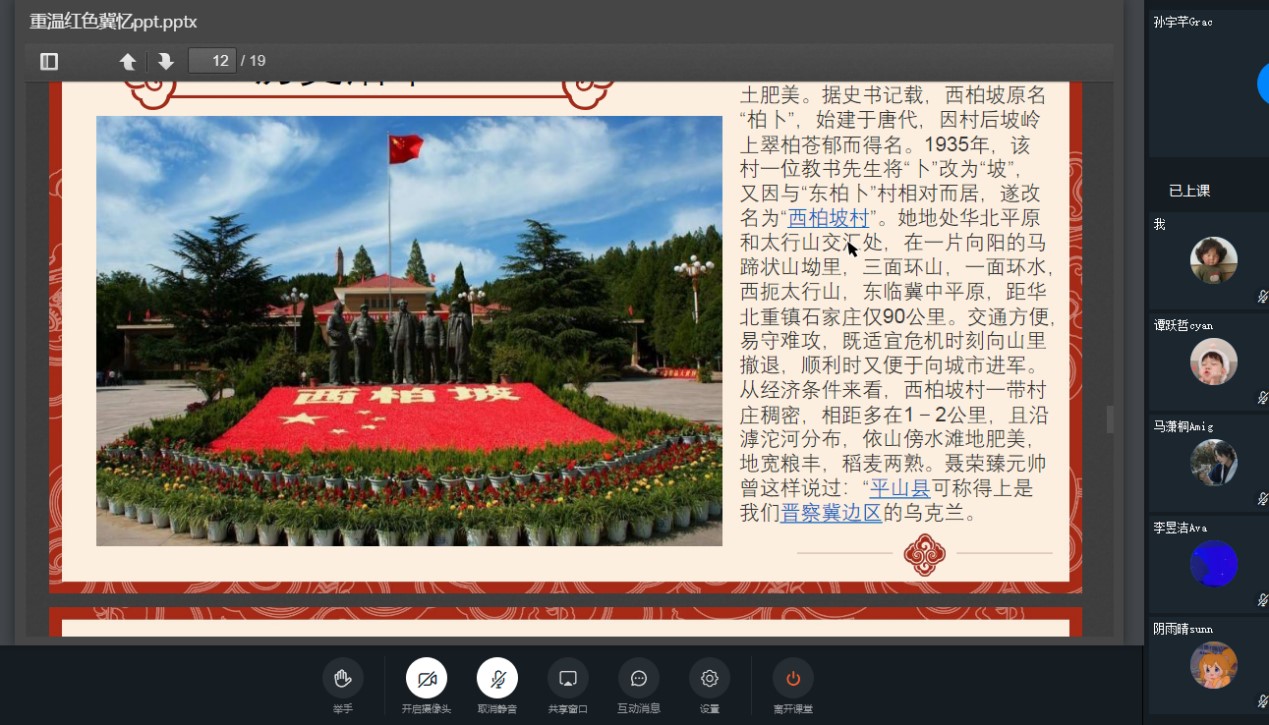
Task: Click the 李昱洁Ava blue avatar
Action: pos(1214,563)
